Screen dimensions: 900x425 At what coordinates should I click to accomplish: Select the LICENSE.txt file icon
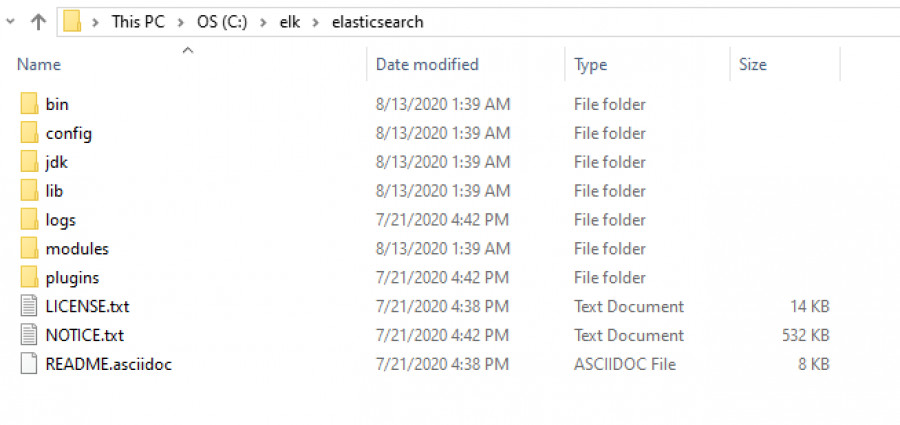pyautogui.click(x=29, y=307)
